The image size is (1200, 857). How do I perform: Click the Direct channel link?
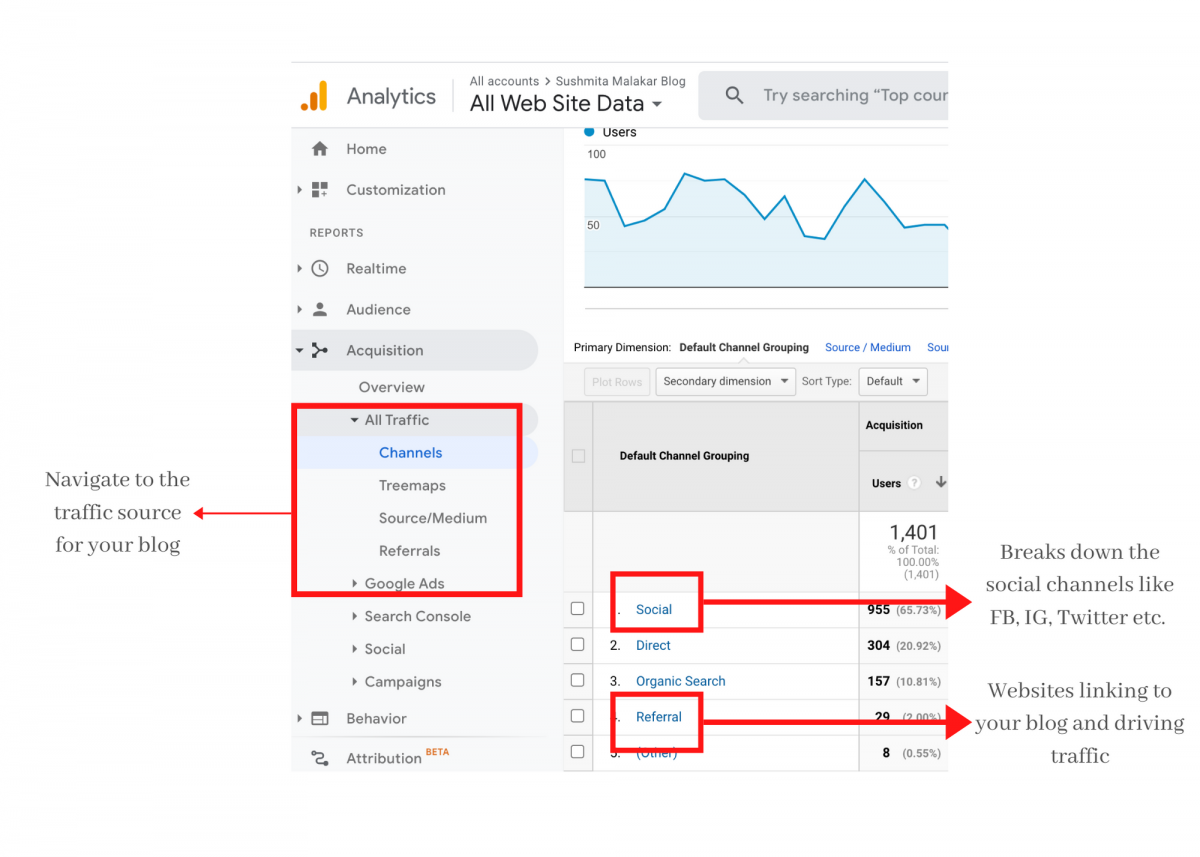(653, 645)
